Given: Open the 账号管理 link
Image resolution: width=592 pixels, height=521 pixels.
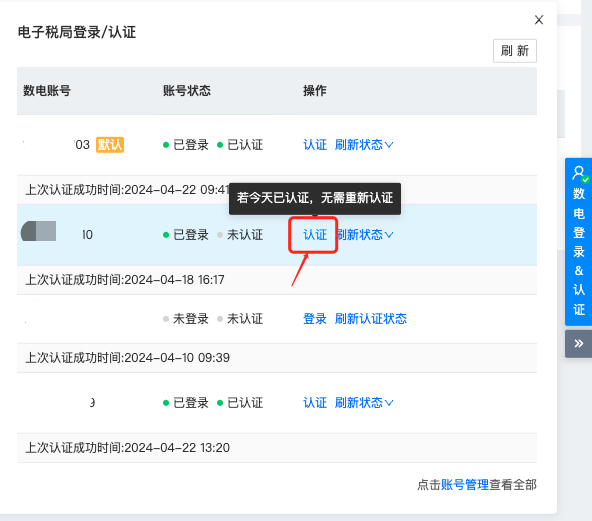Looking at the screenshot, I should pyautogui.click(x=465, y=485).
